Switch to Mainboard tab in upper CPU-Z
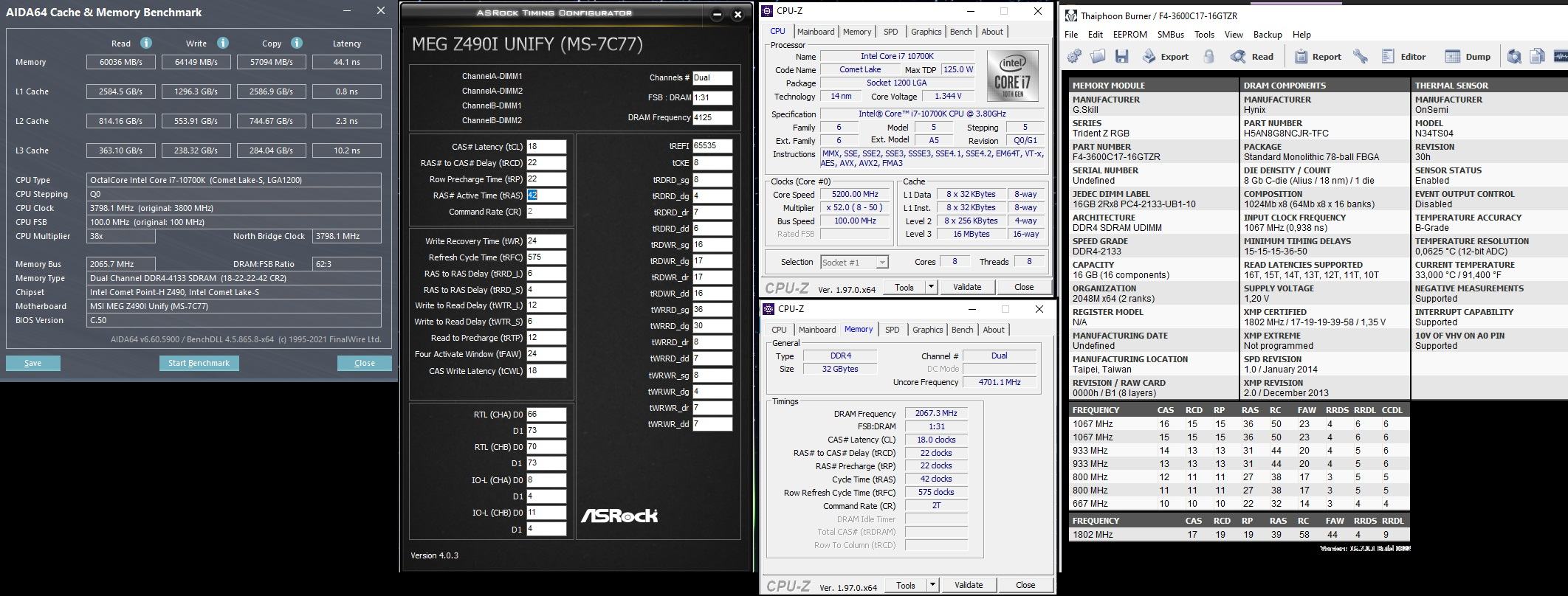Viewport: 1568px width, 596px height. (x=816, y=32)
